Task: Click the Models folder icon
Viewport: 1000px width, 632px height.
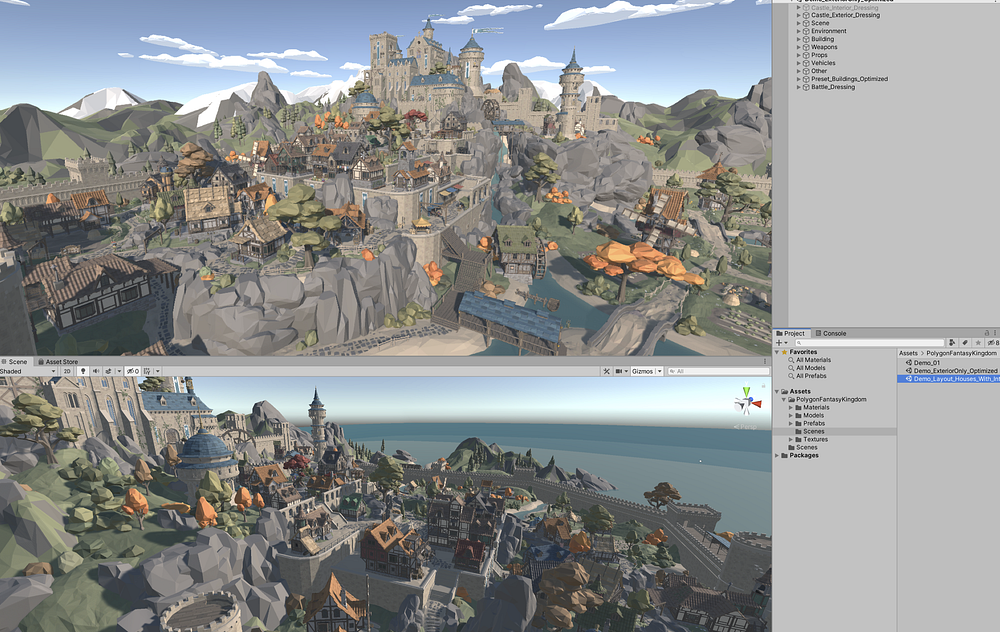Action: 798,415
